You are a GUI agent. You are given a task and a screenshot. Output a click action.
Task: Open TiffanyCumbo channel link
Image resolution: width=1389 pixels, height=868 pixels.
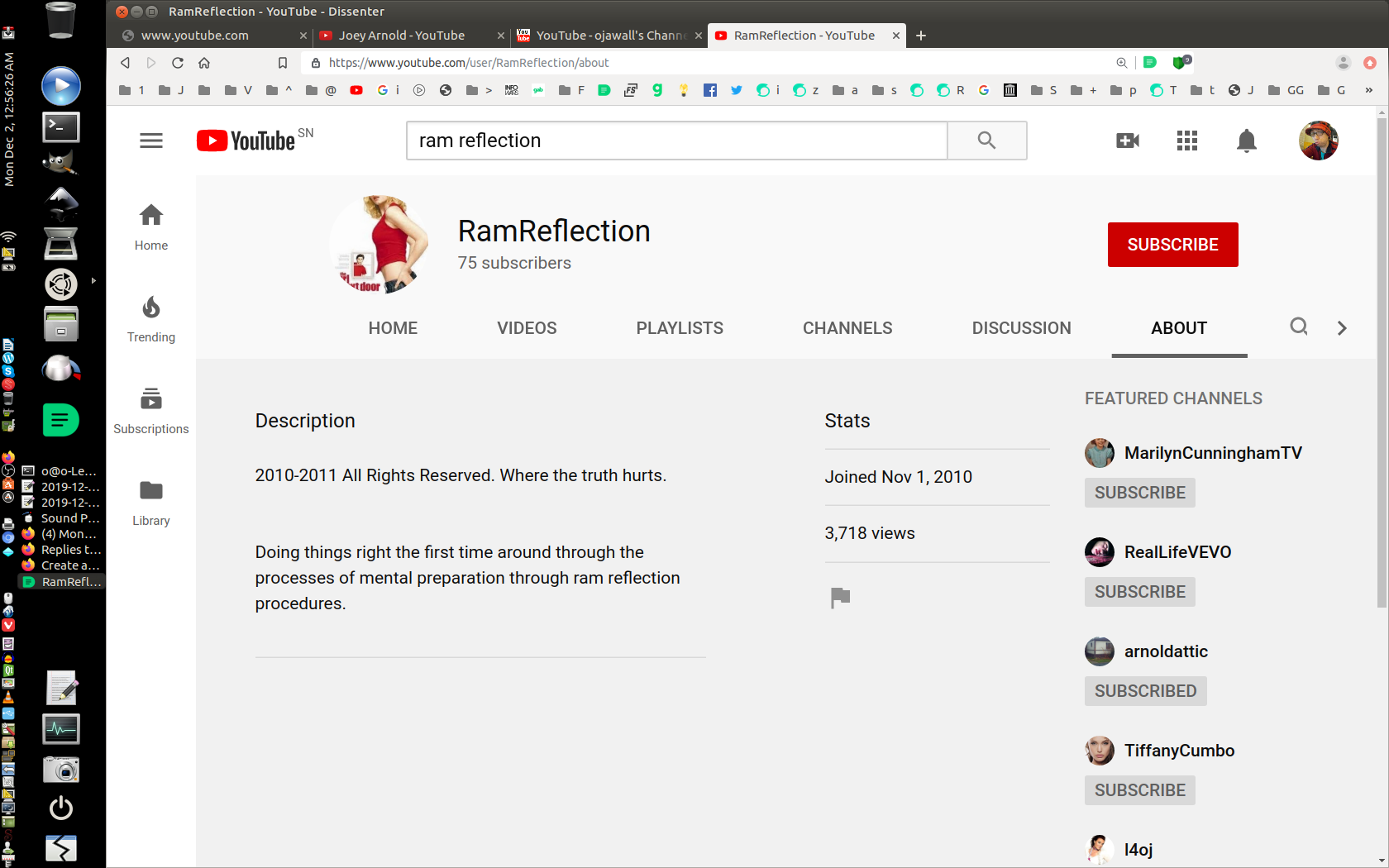1179,751
